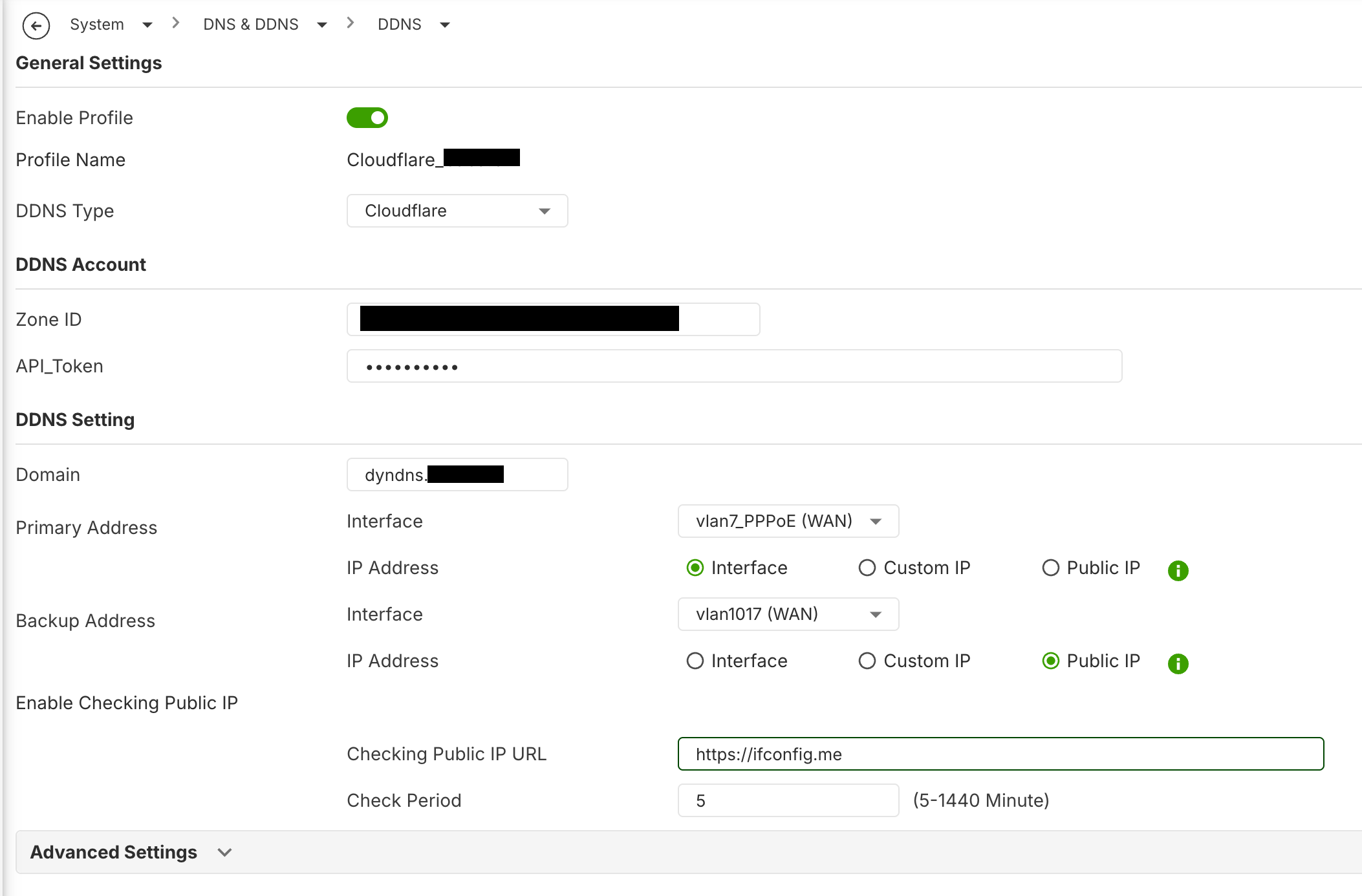The width and height of the screenshot is (1362, 896).
Task: Open the System breadcrumb dropdown arrow
Action: pos(147,25)
